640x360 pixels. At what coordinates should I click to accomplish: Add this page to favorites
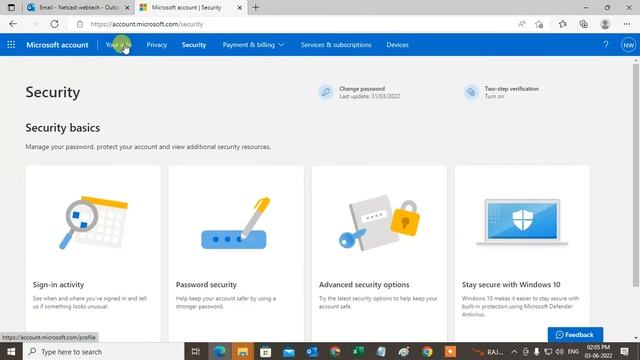(x=539, y=24)
